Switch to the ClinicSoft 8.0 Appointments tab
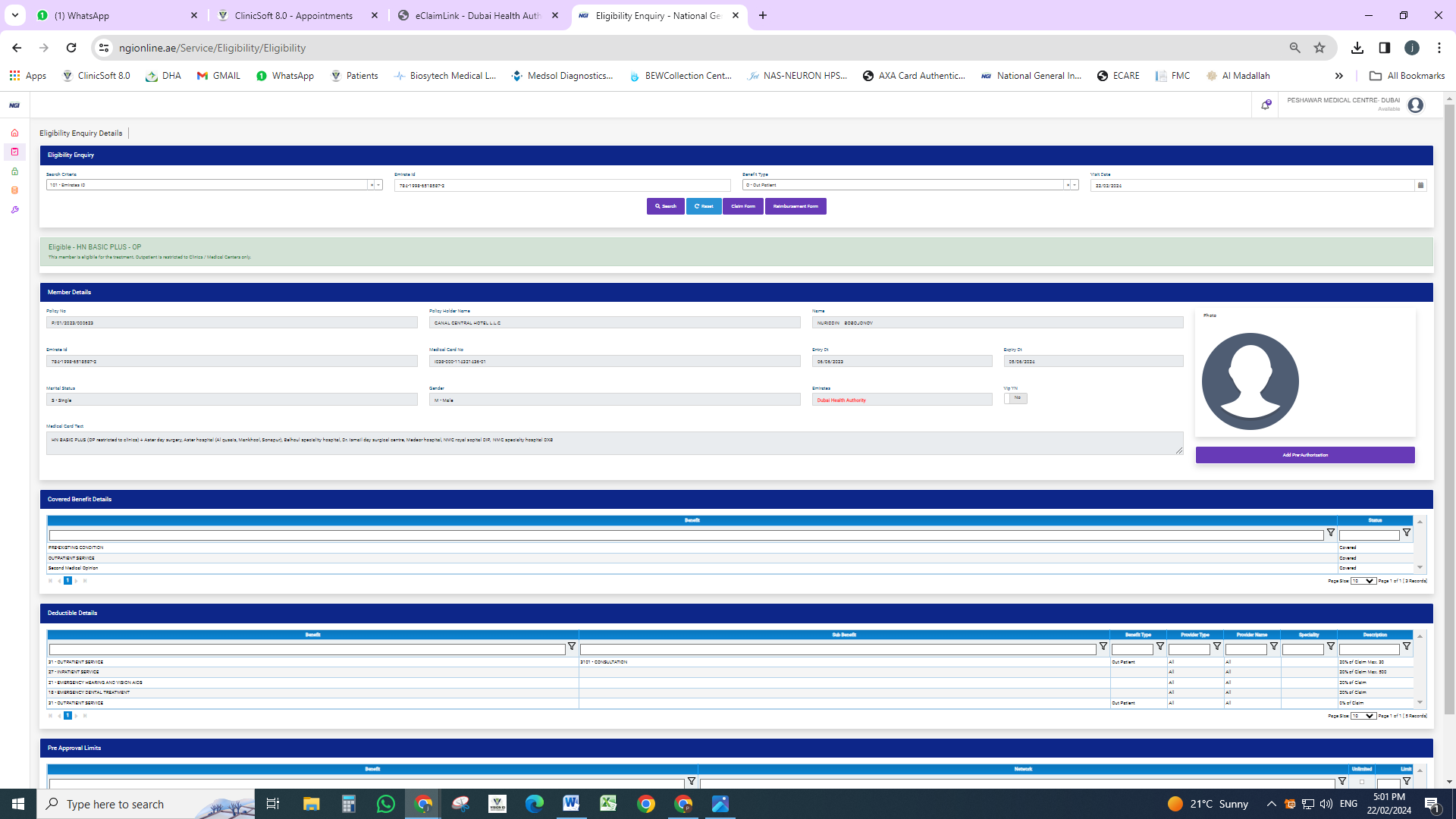 click(293, 15)
